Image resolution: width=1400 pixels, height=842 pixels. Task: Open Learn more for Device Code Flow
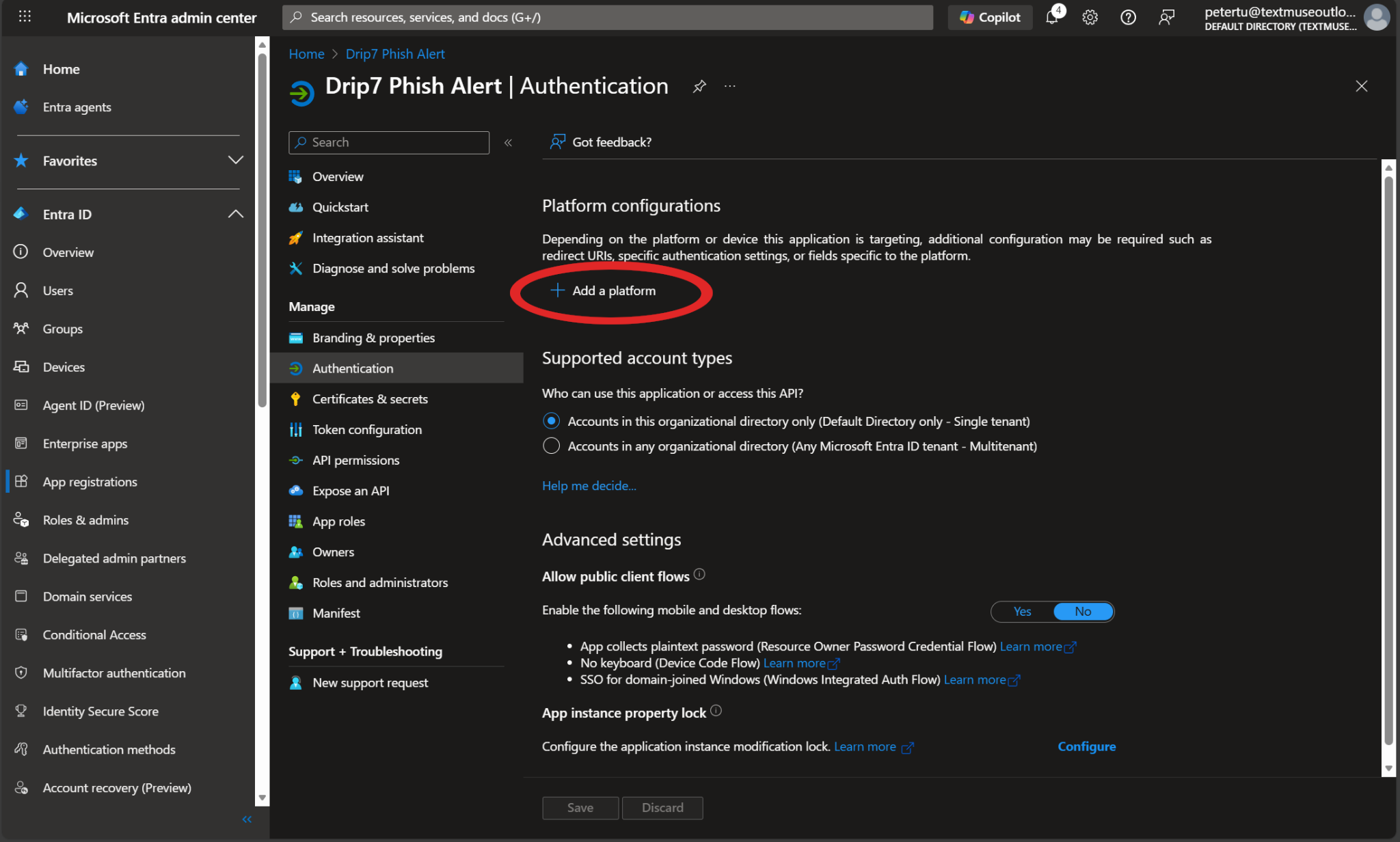801,663
